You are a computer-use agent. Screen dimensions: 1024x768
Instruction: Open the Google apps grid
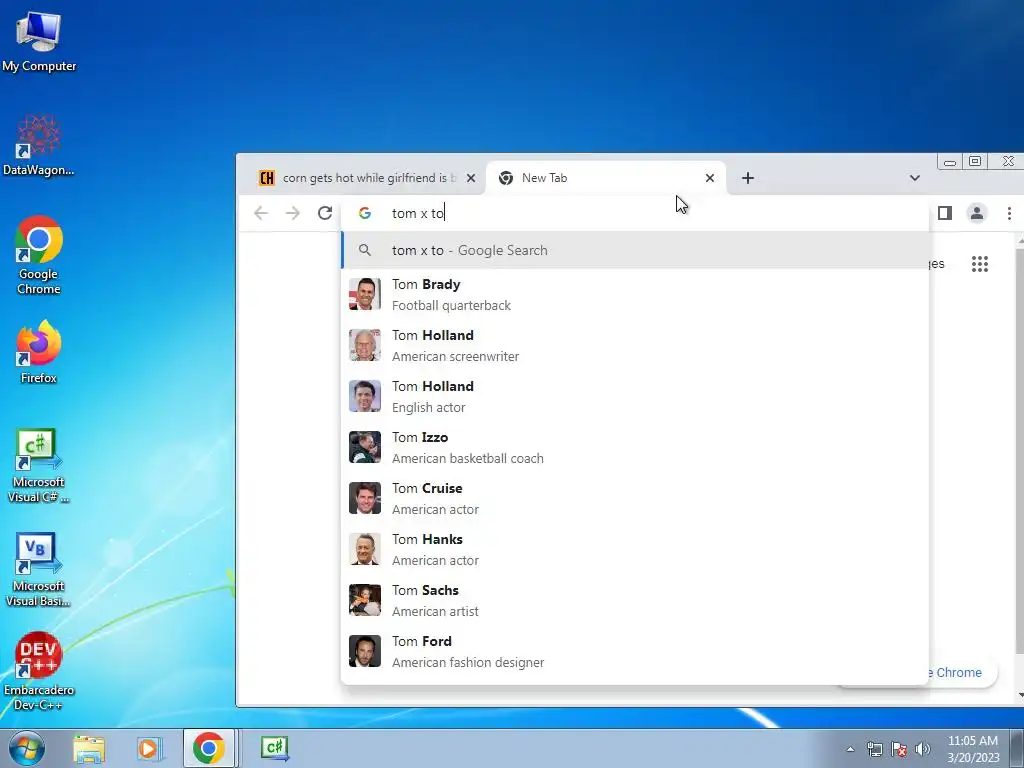click(x=980, y=264)
